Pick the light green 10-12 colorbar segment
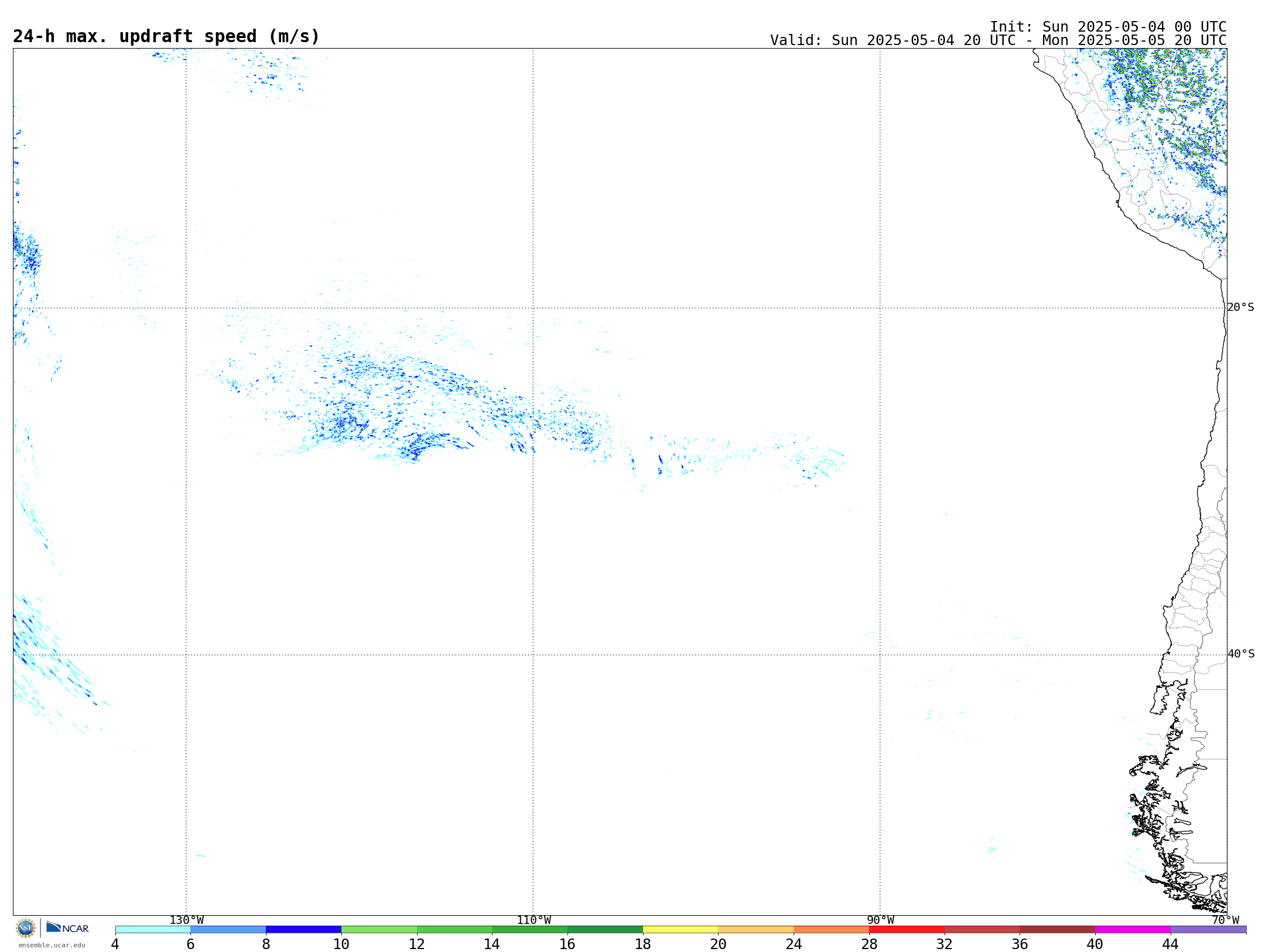The width and height of the screenshot is (1265, 952). [x=379, y=930]
